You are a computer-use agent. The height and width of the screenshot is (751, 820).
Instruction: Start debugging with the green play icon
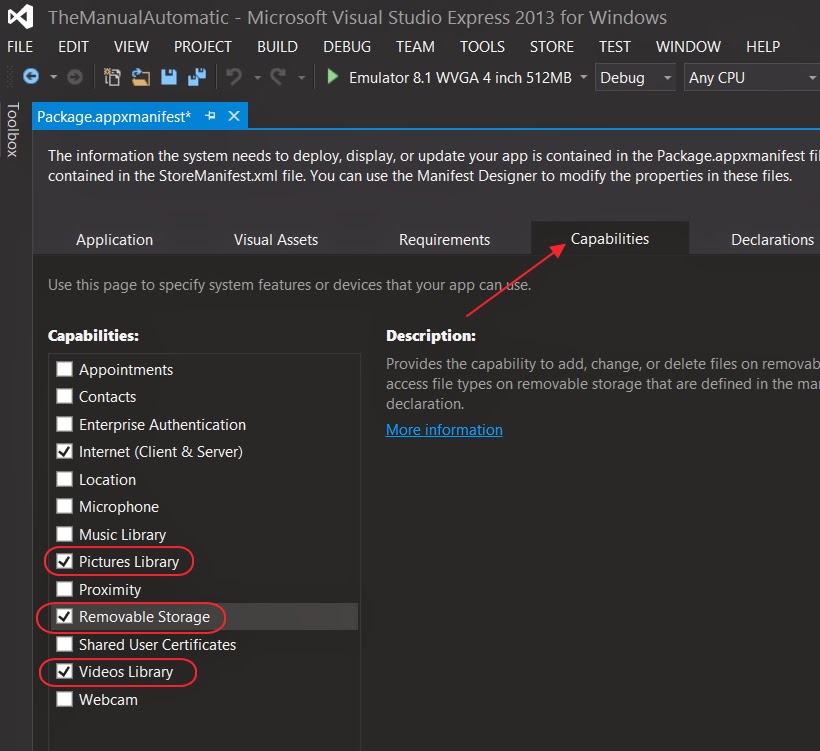tap(332, 77)
